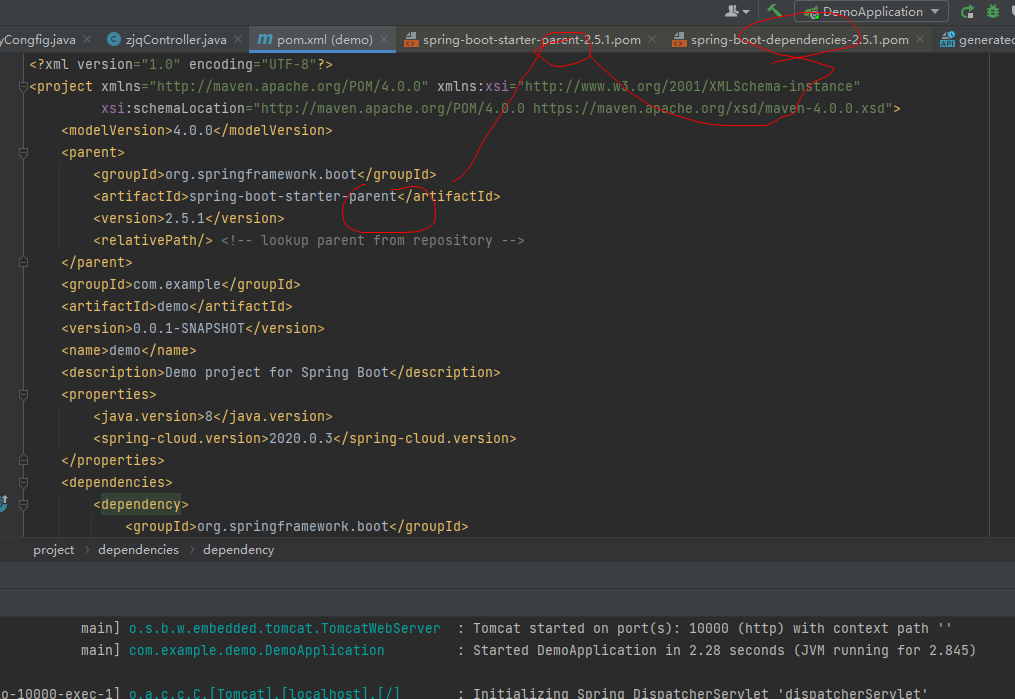Close the Congfig.java tab
Image resolution: width=1015 pixels, height=699 pixels.
pos(87,39)
